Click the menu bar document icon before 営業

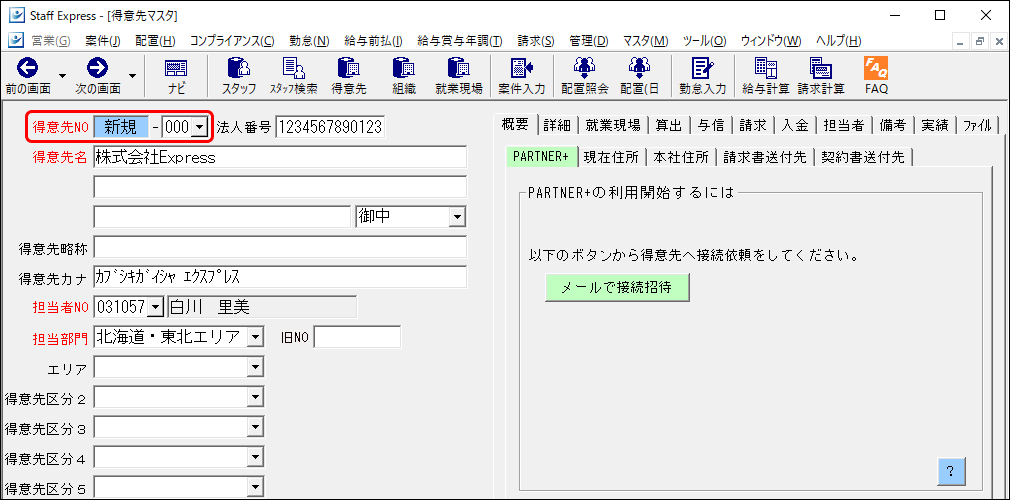[16, 40]
